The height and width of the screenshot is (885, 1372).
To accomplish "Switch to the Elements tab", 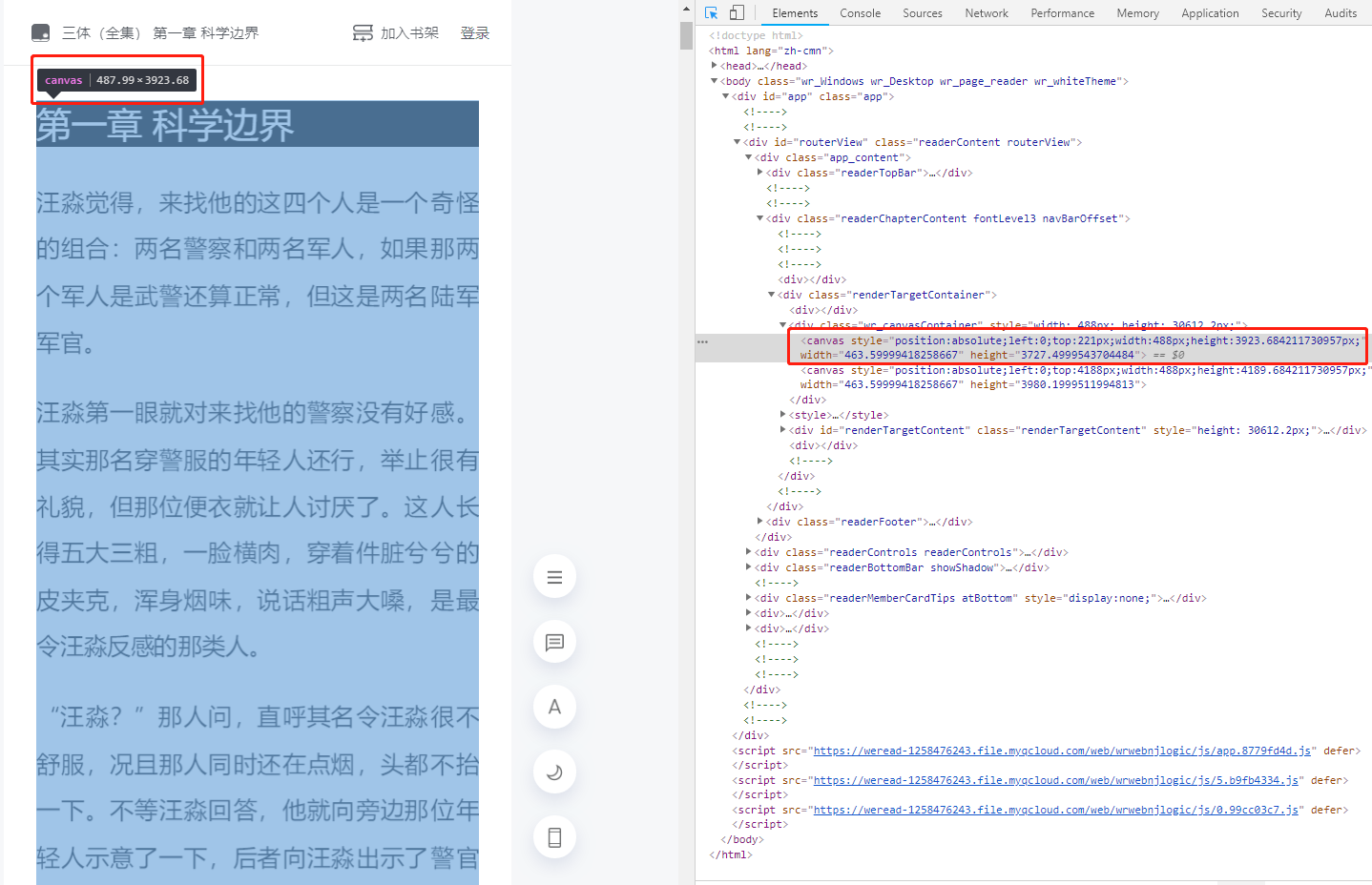I will coord(795,13).
